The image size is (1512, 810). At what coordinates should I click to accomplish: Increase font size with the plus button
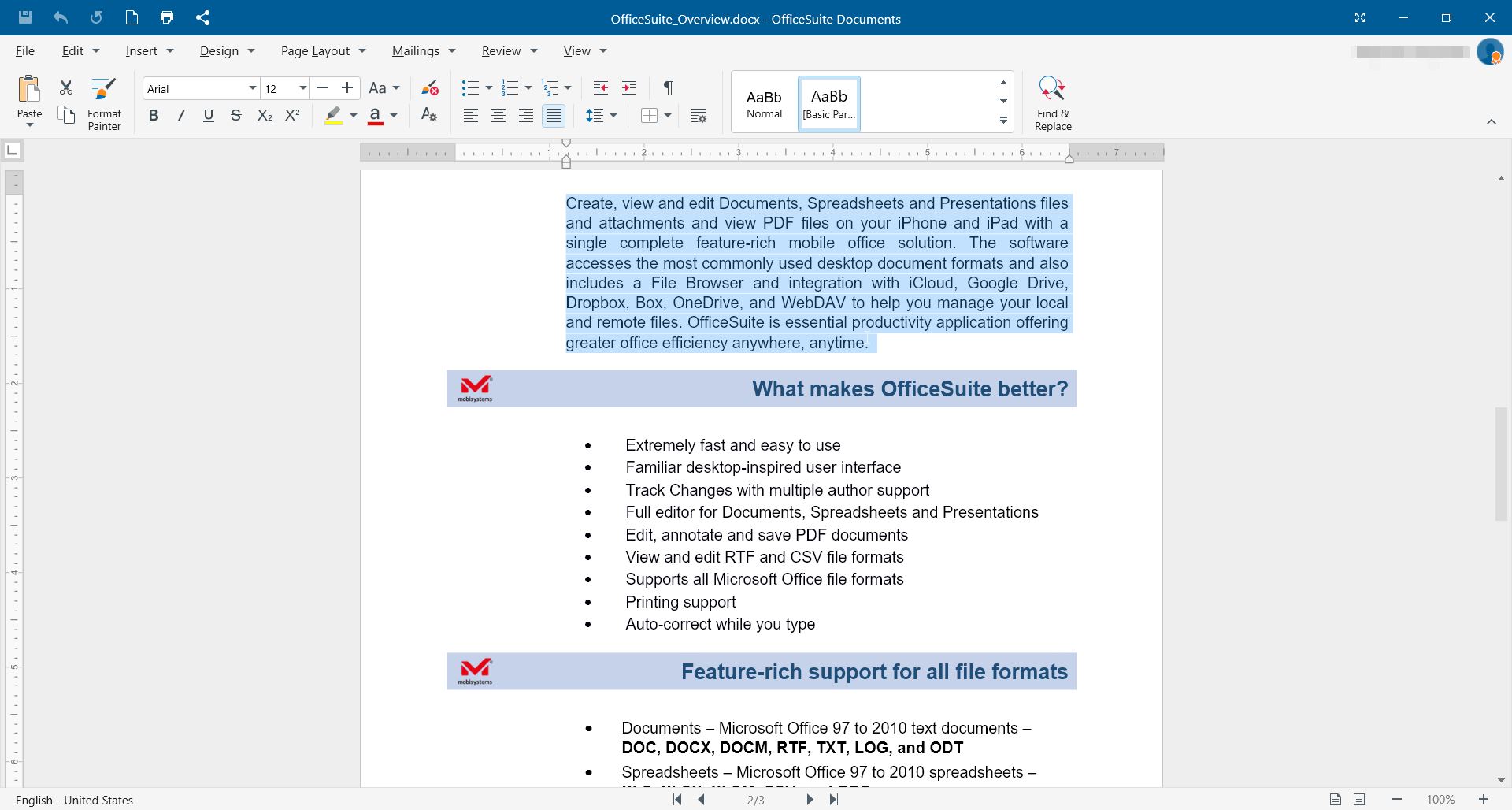pos(346,88)
